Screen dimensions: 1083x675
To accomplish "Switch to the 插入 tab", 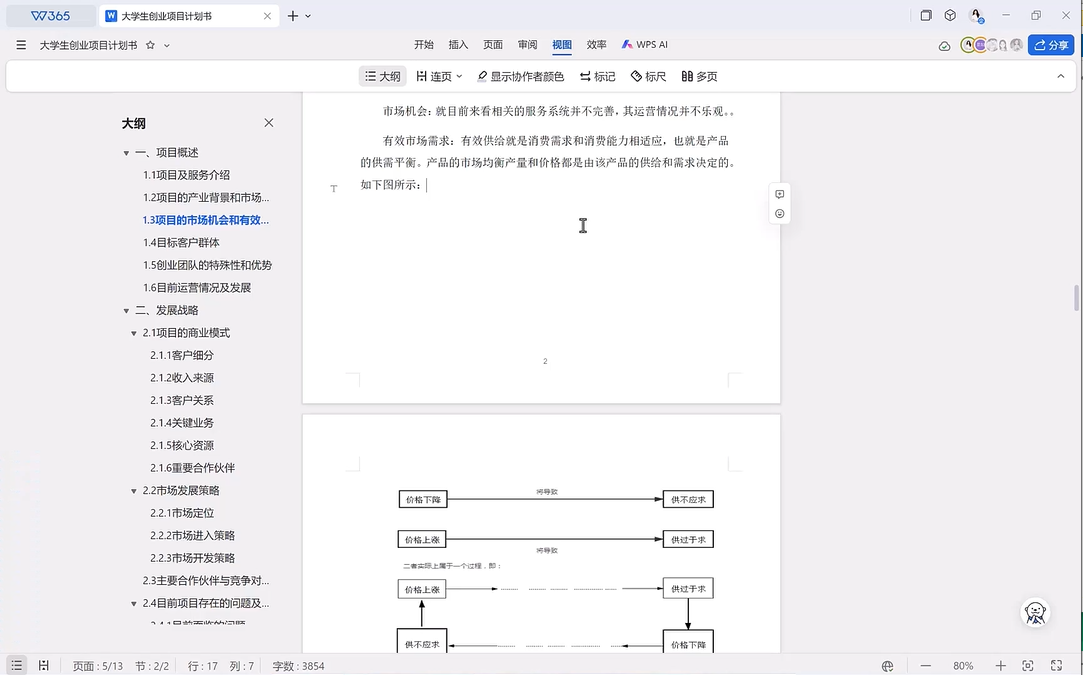I will pos(458,45).
